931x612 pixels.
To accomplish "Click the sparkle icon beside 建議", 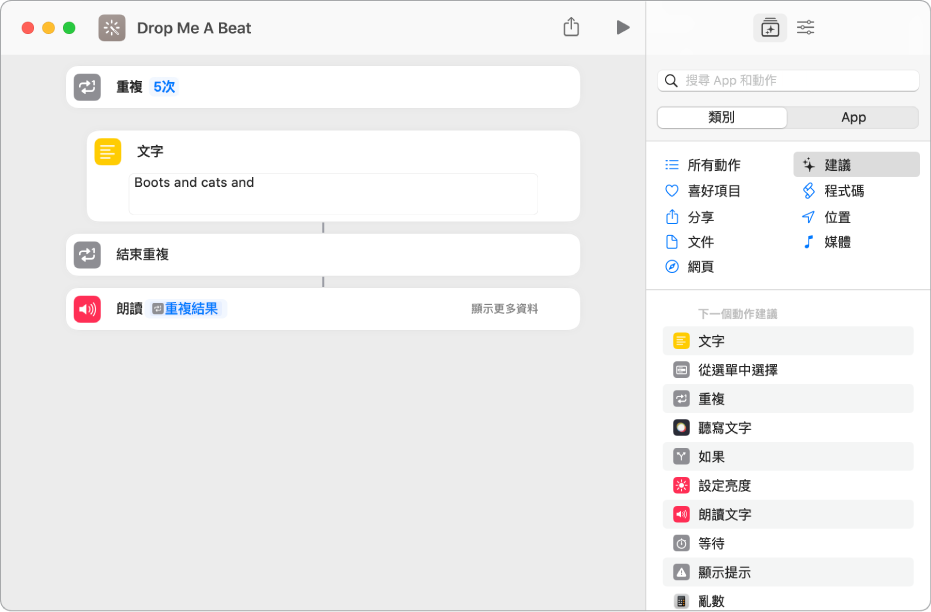I will click(809, 165).
